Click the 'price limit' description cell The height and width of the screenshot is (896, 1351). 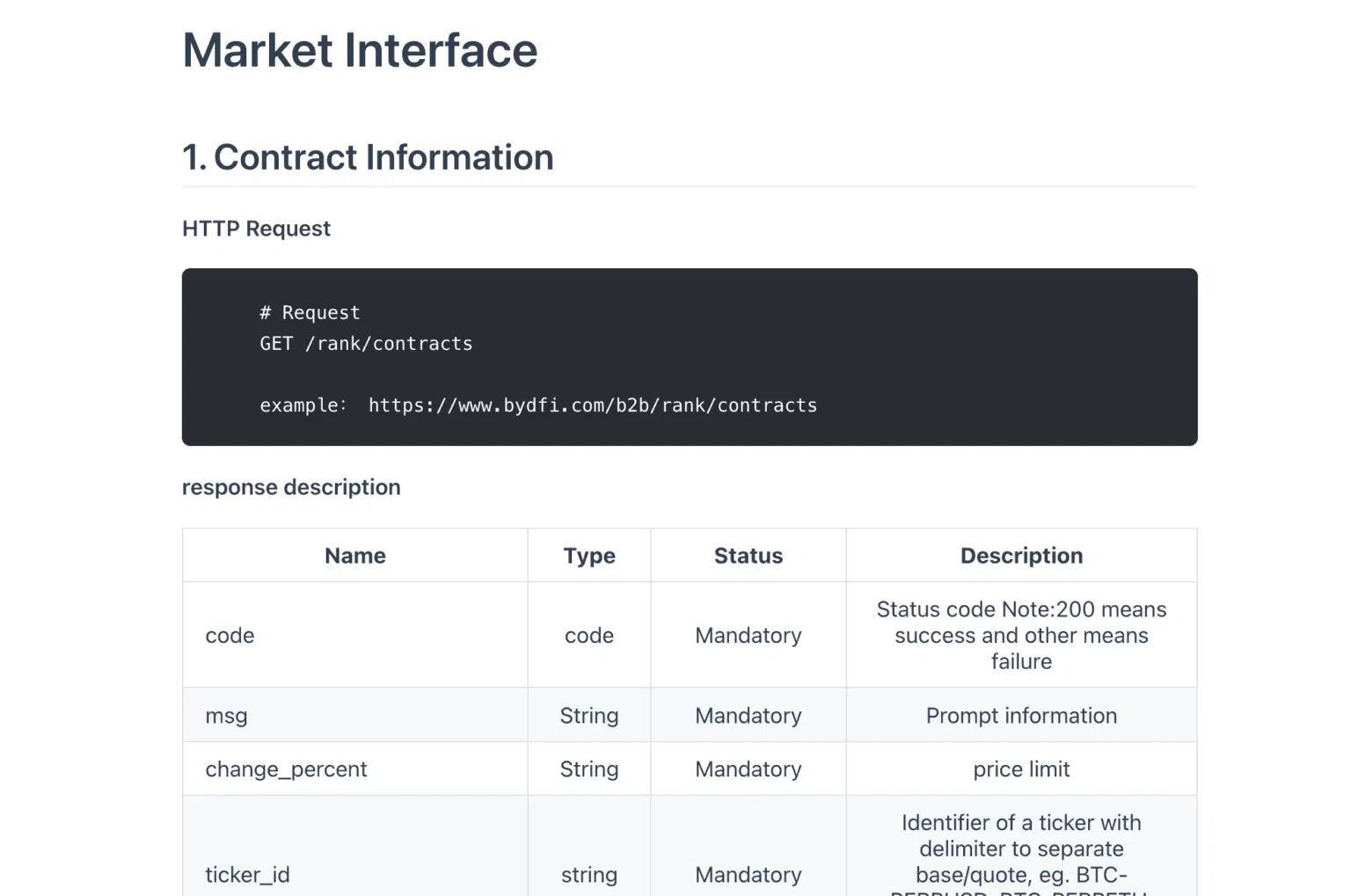pyautogui.click(x=1020, y=769)
